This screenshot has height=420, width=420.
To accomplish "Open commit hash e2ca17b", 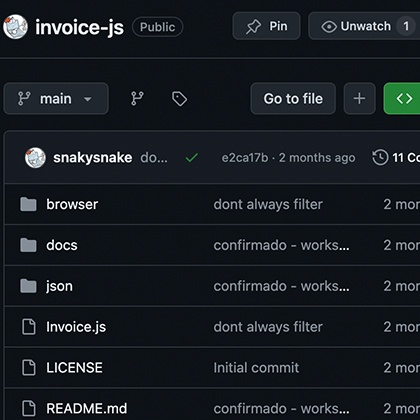I will point(245,158).
